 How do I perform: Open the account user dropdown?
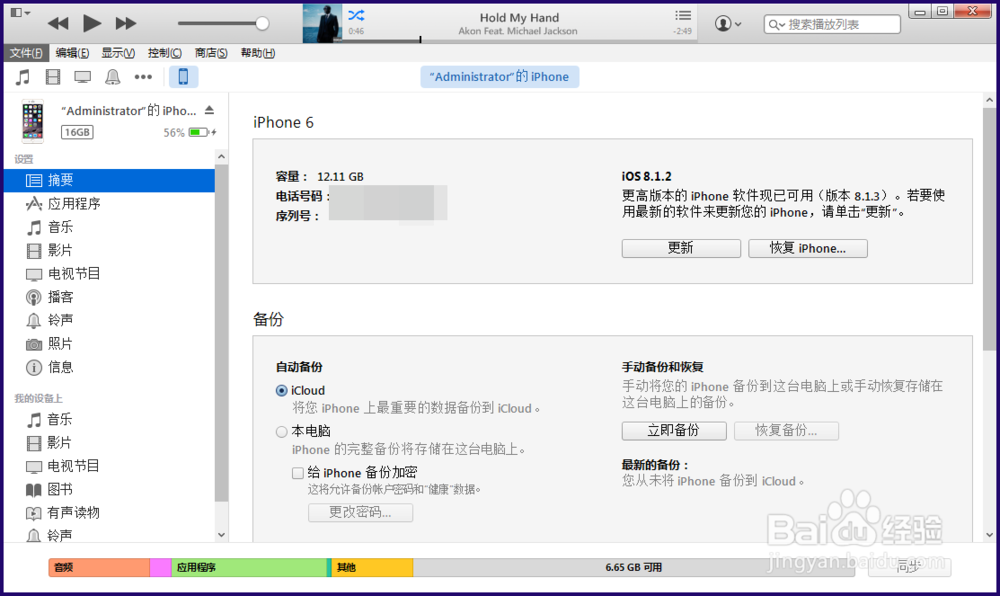coord(728,24)
